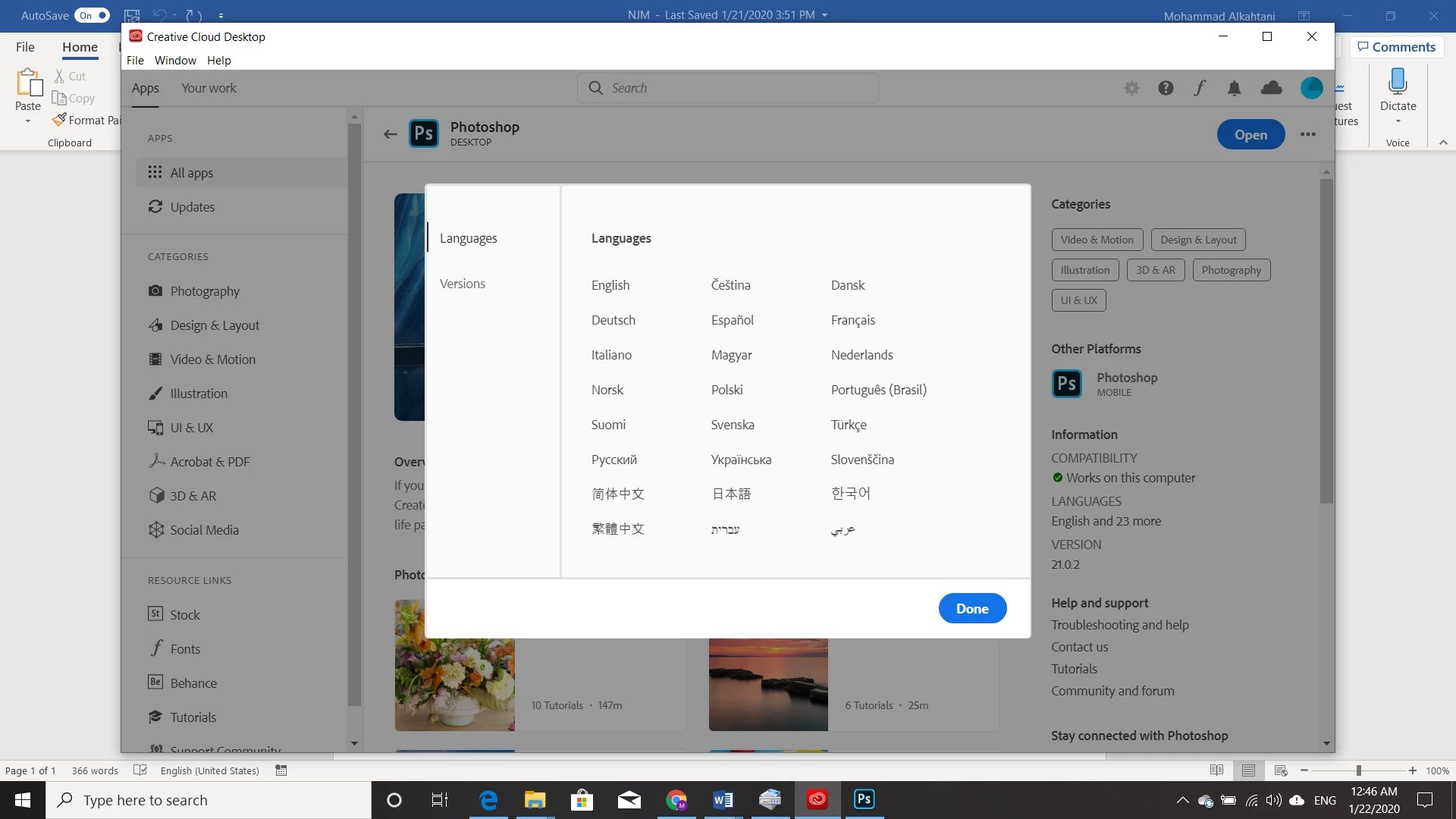Click the Creative Cloud search field
The height and width of the screenshot is (819, 1456).
[728, 88]
